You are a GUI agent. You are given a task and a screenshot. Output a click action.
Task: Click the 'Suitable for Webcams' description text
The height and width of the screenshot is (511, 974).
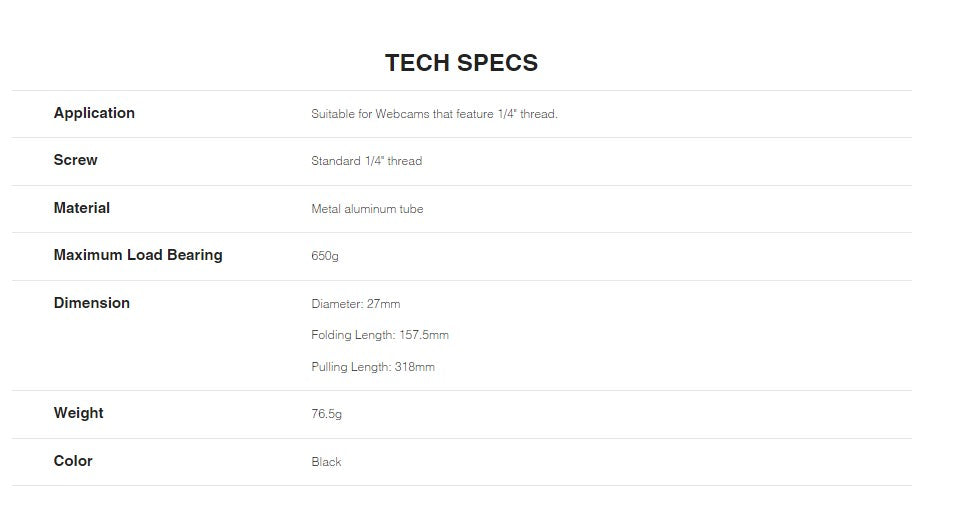click(434, 114)
